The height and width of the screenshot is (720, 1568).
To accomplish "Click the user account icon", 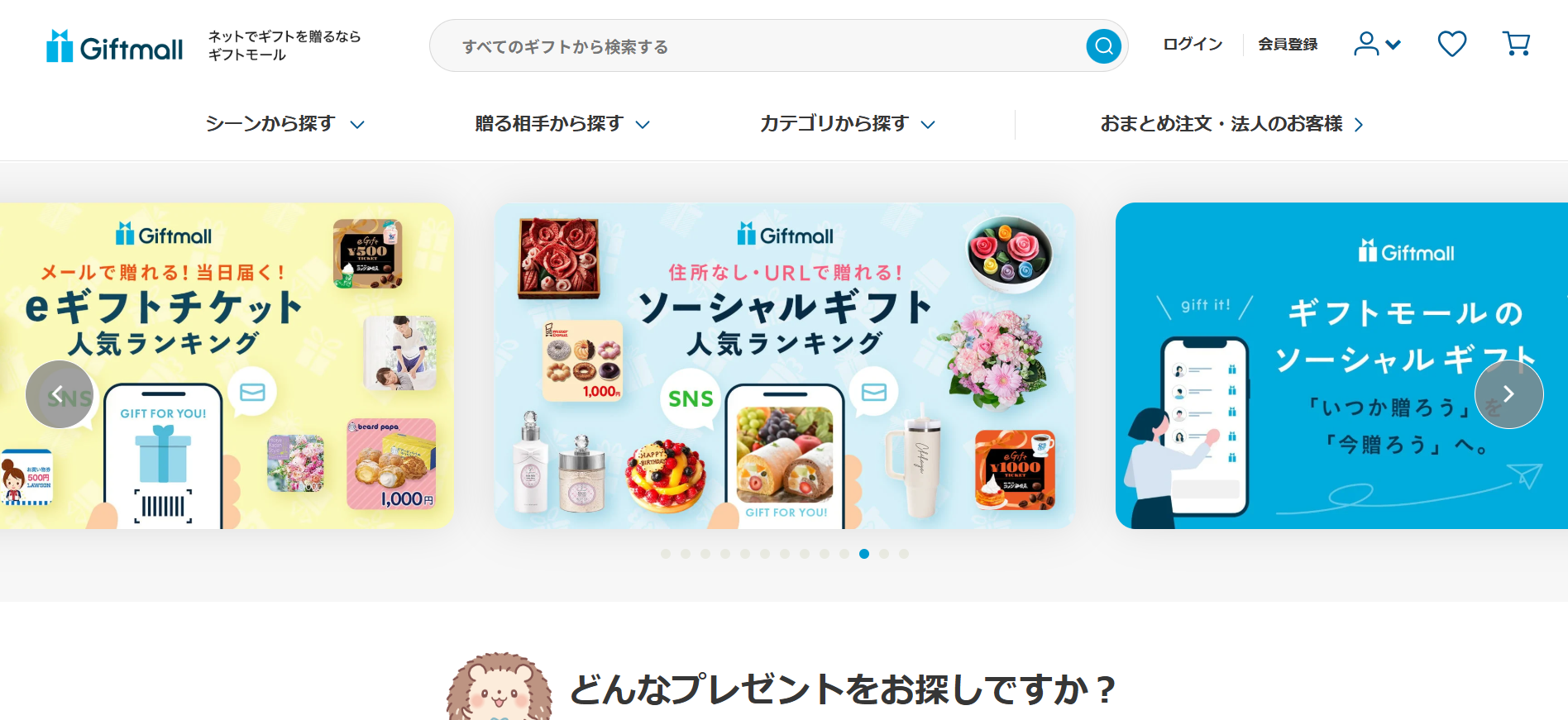I will tap(1366, 44).
